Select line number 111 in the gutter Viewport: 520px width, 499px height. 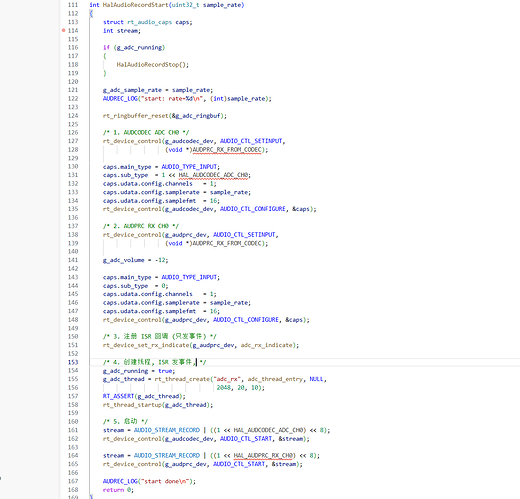[x=73, y=5]
